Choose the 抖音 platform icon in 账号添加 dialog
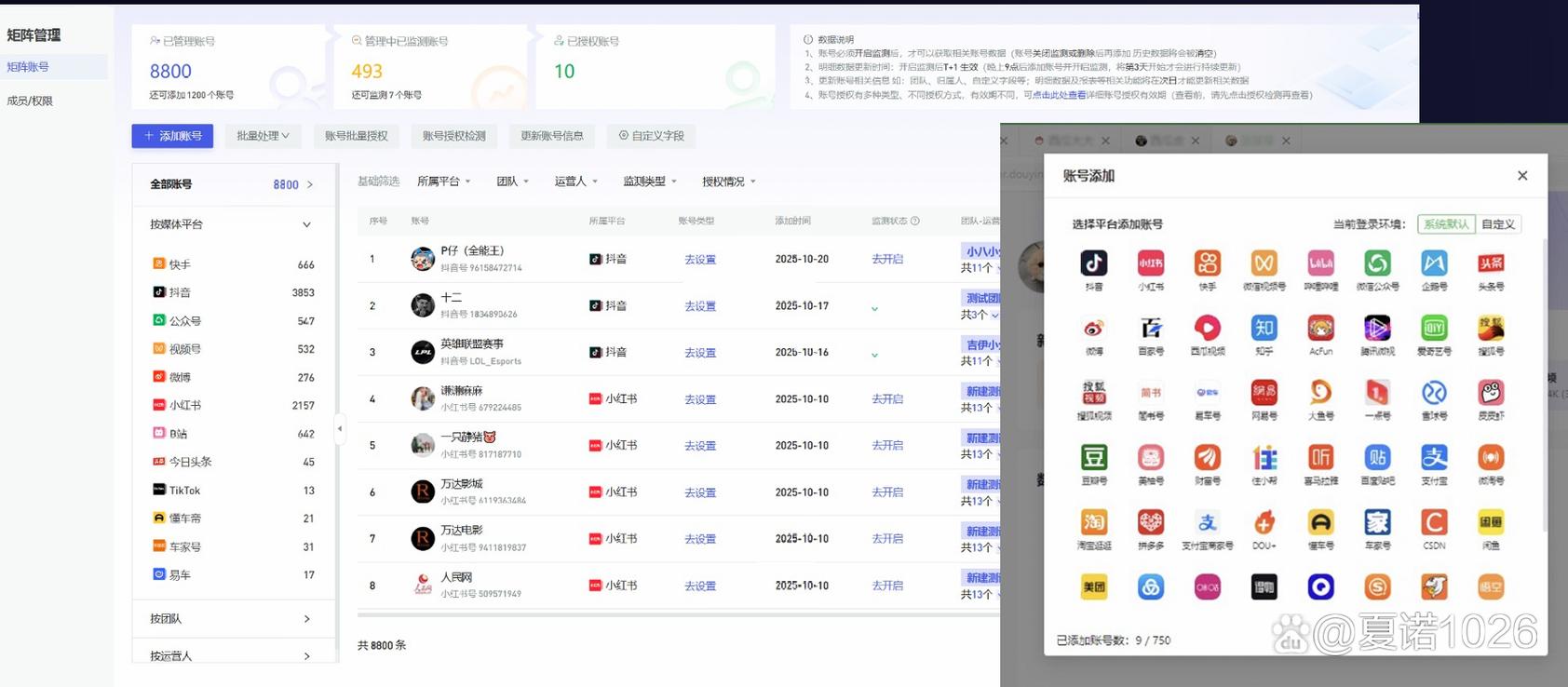This screenshot has width=1568, height=687. [1094, 263]
